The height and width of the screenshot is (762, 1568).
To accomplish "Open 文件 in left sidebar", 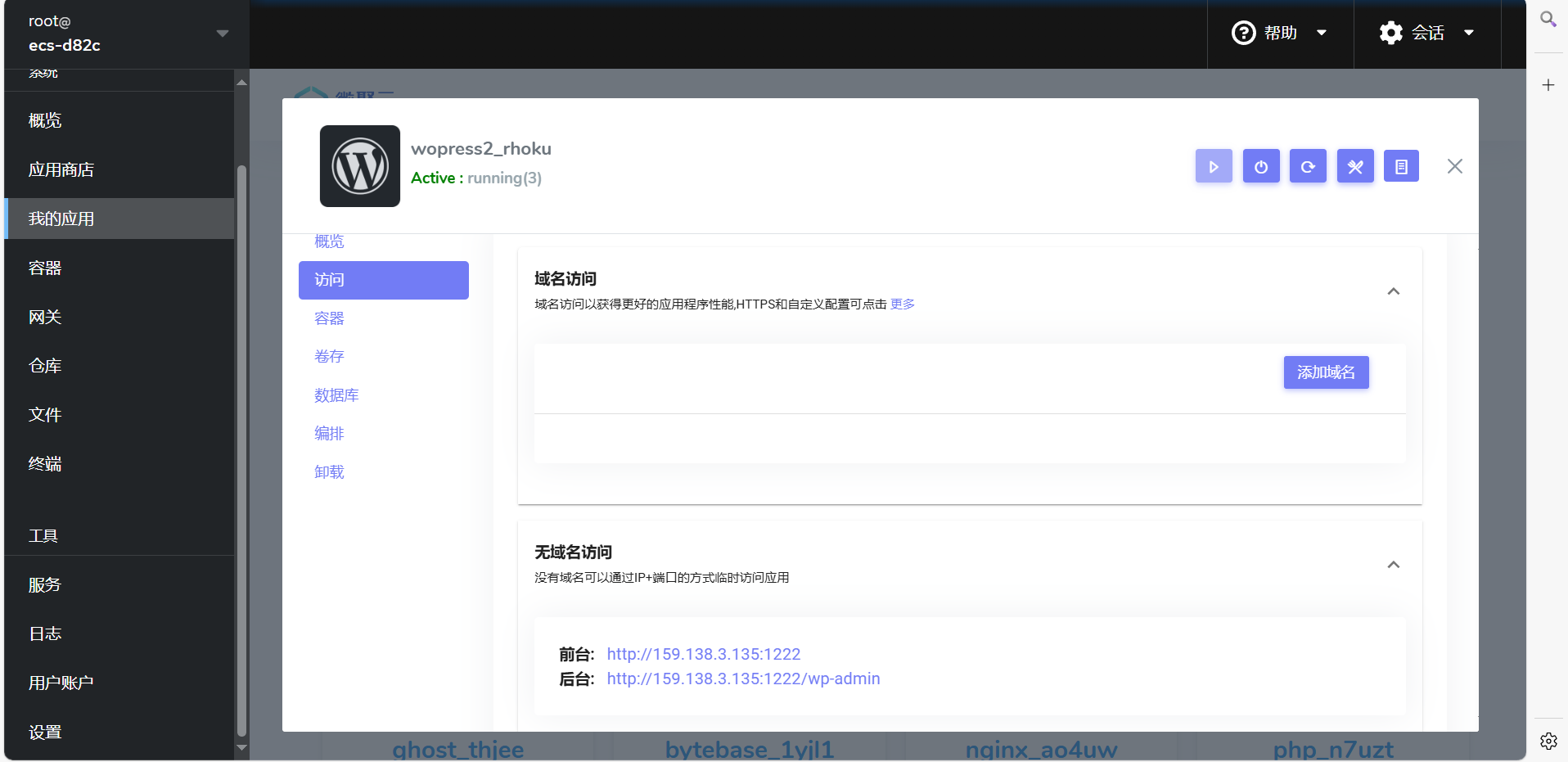I will point(119,415).
